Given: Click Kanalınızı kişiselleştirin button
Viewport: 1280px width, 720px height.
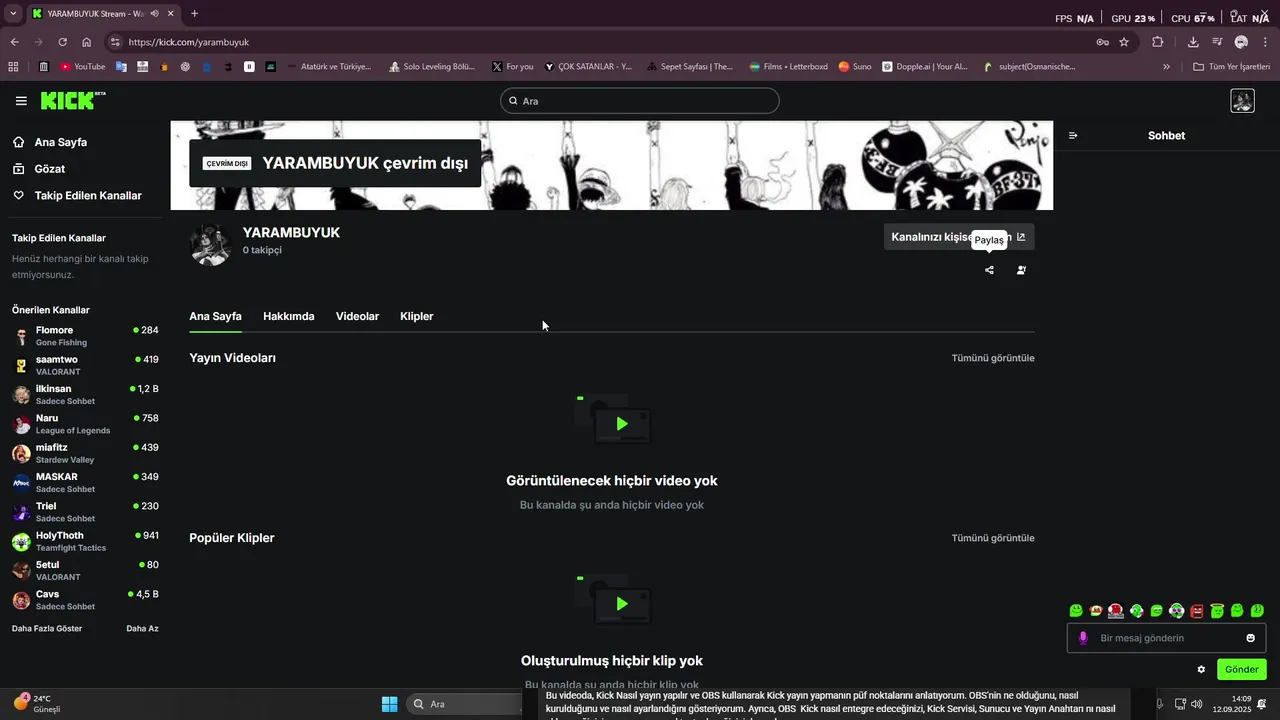Looking at the screenshot, I should 958,237.
